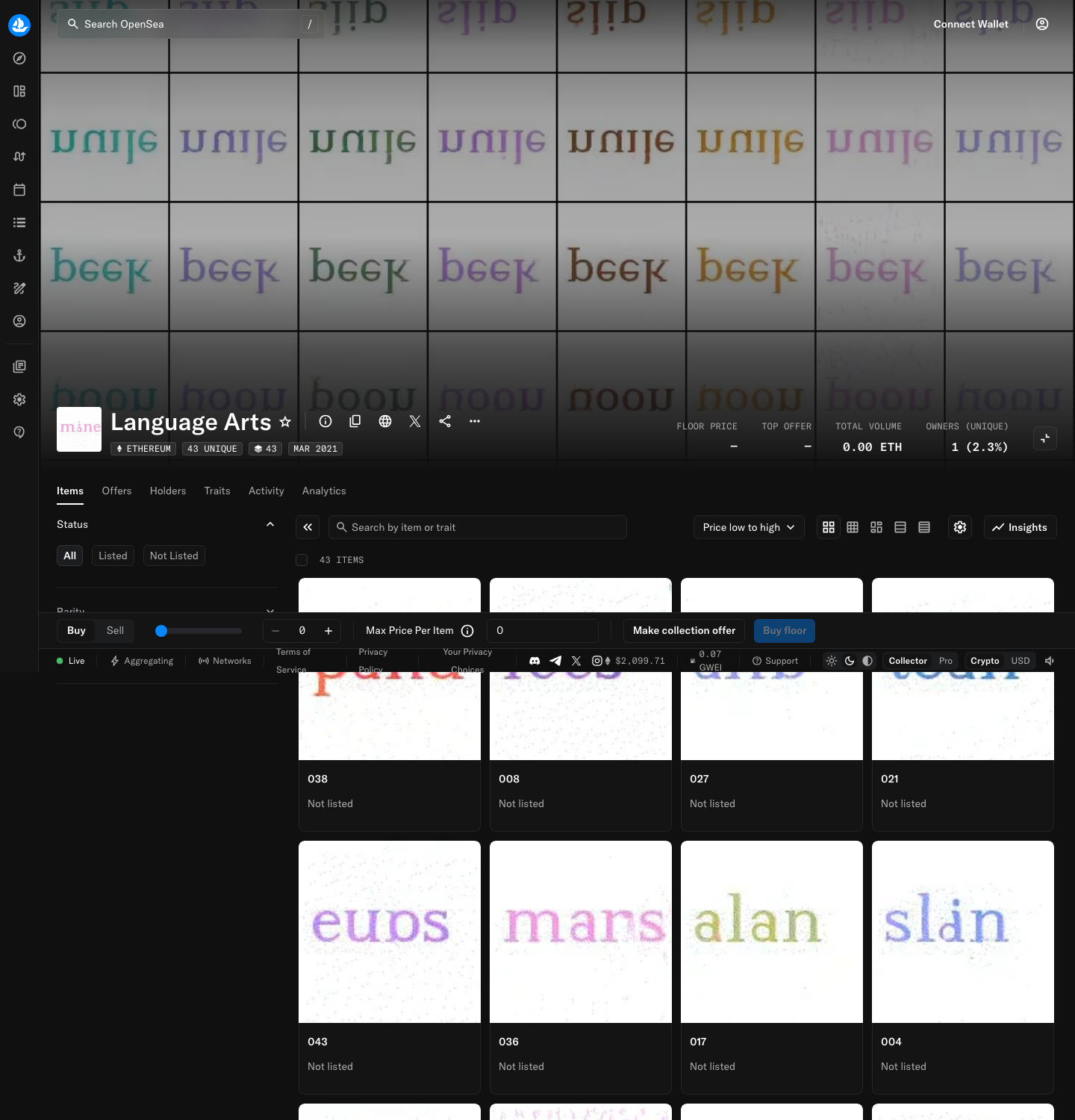
Task: Switch to system theme half-circle icon
Action: (867, 661)
